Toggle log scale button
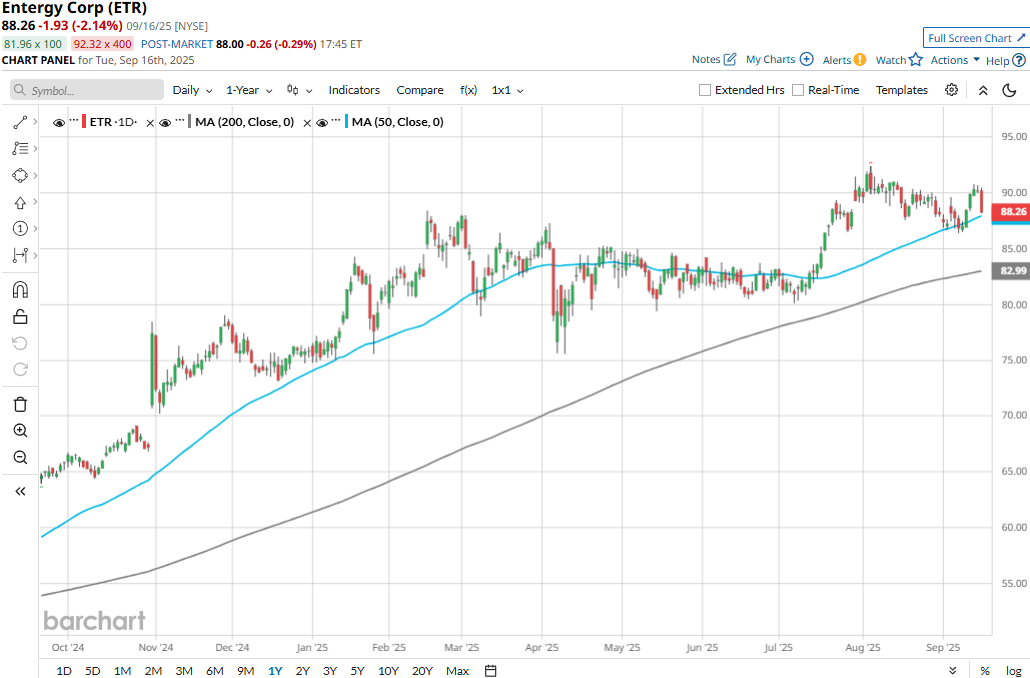The height and width of the screenshot is (678, 1030). pyautogui.click(x=1014, y=671)
